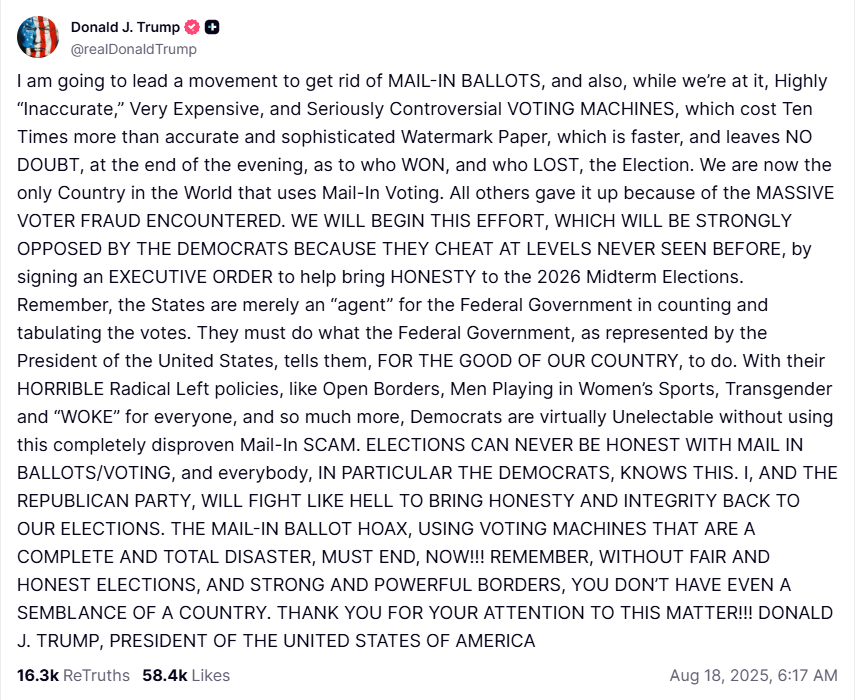Open the Aug 18, 2025 timestamp
855x700 pixels.
(x=754, y=675)
